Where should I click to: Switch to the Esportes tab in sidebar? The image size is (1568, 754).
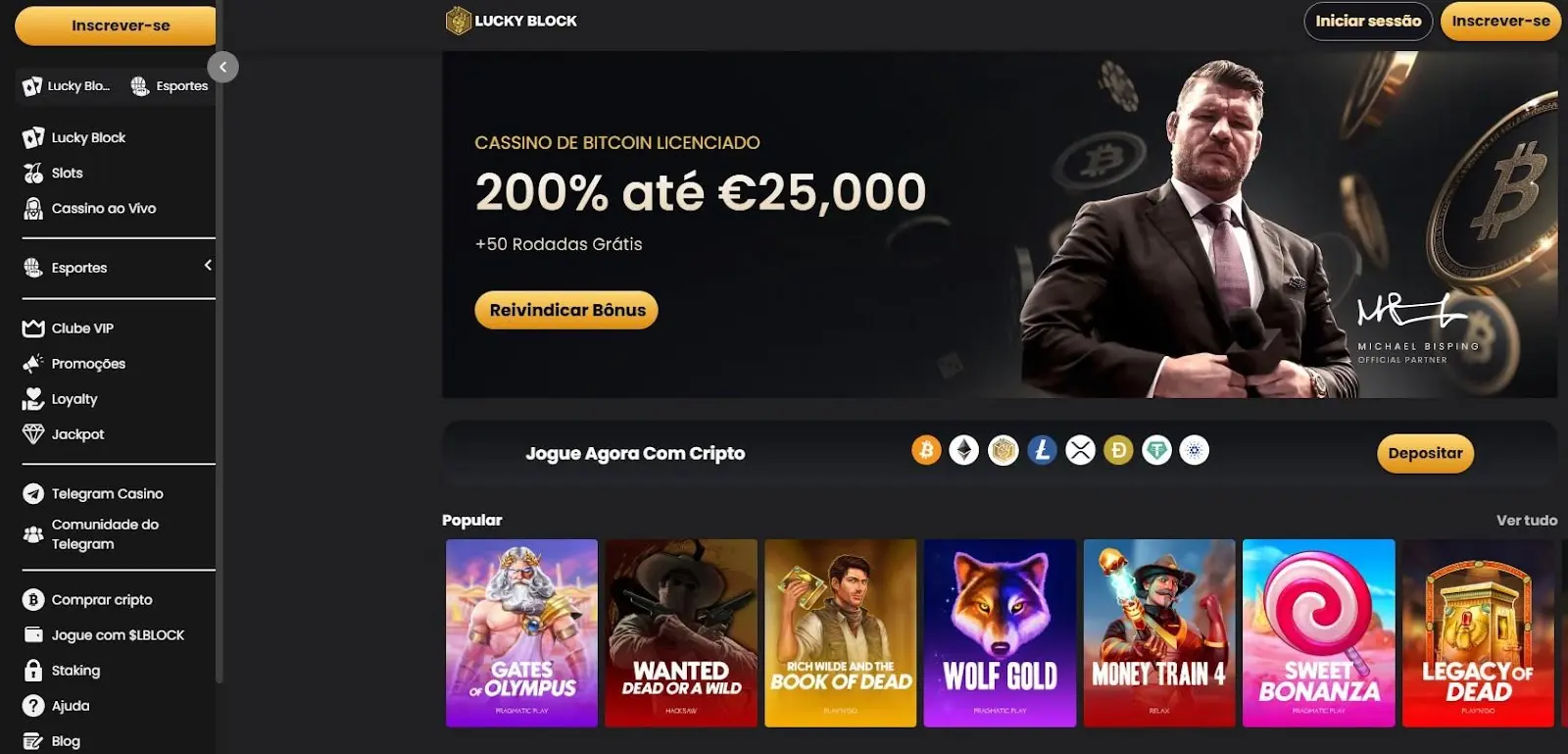(x=170, y=86)
